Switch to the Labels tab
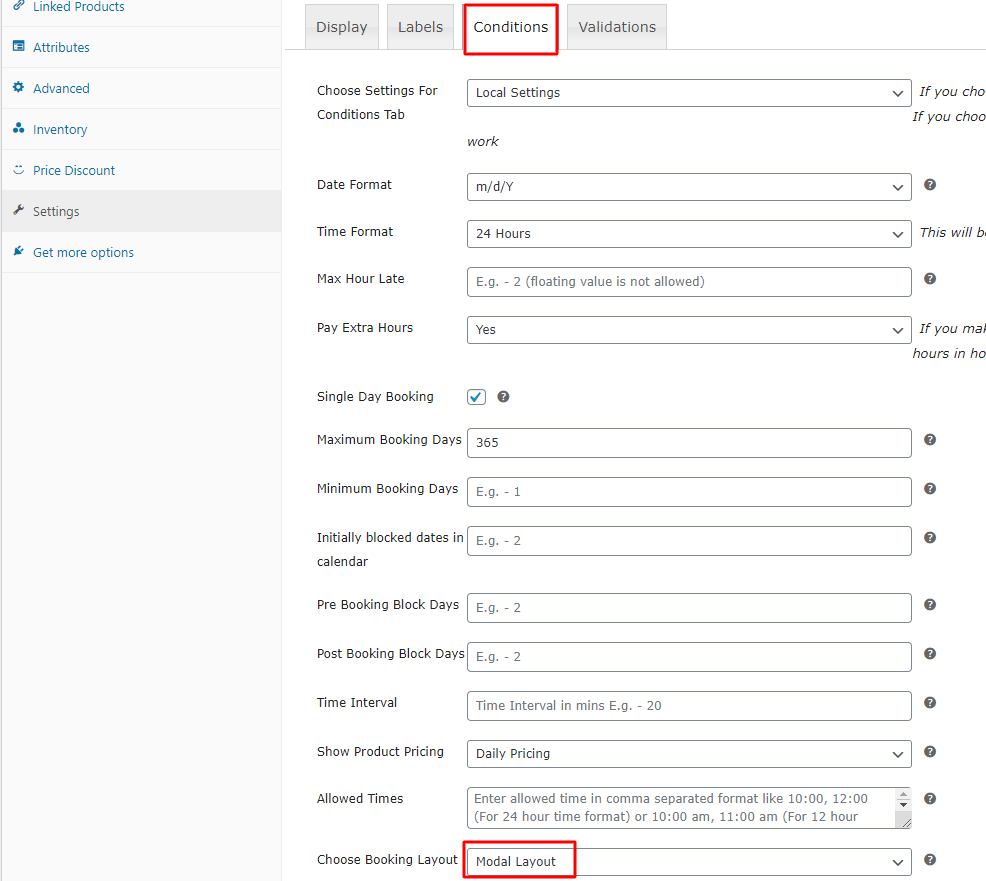Screen dimensions: 986x881 [x=420, y=27]
